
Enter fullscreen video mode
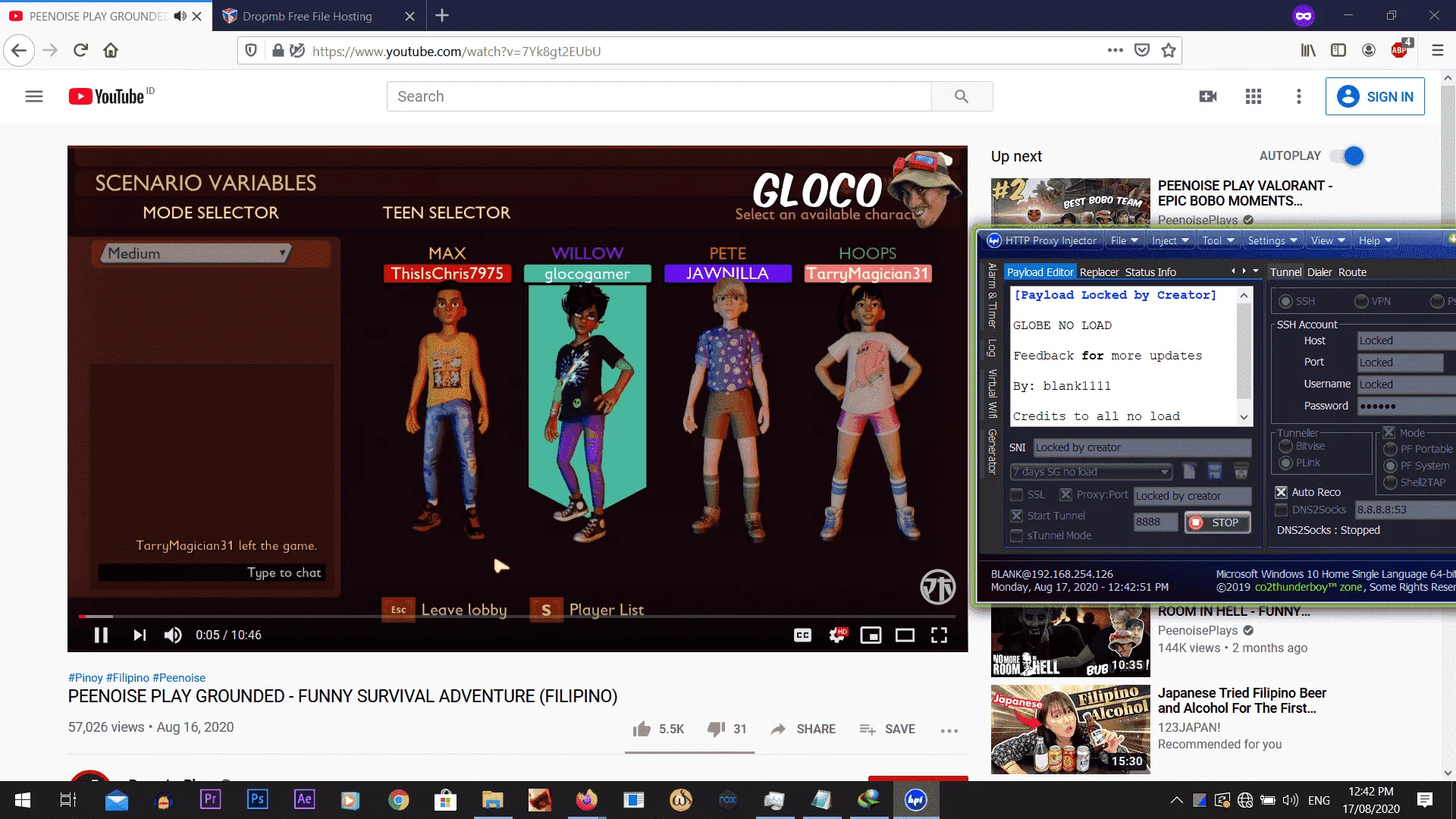coord(939,635)
